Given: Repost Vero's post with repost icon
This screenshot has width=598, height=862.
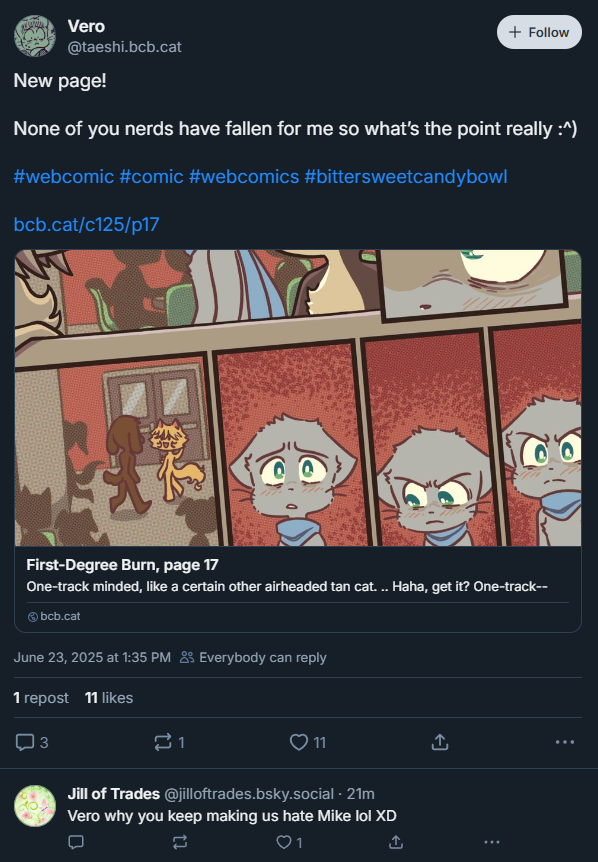Looking at the screenshot, I should (x=169, y=742).
